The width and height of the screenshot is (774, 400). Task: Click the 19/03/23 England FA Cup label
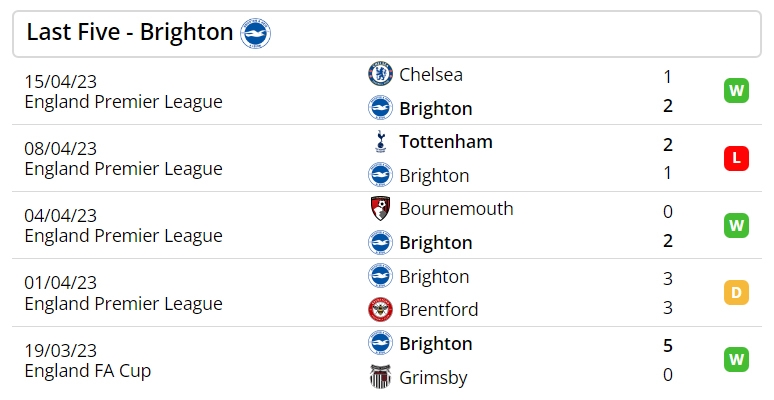pos(88,360)
